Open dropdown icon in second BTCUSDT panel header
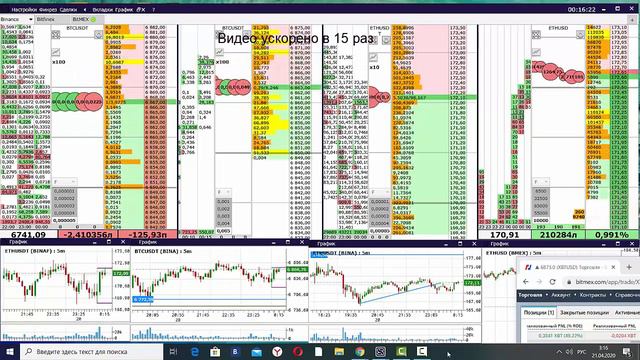Screen dimensions: 640x360 point(247,34)
